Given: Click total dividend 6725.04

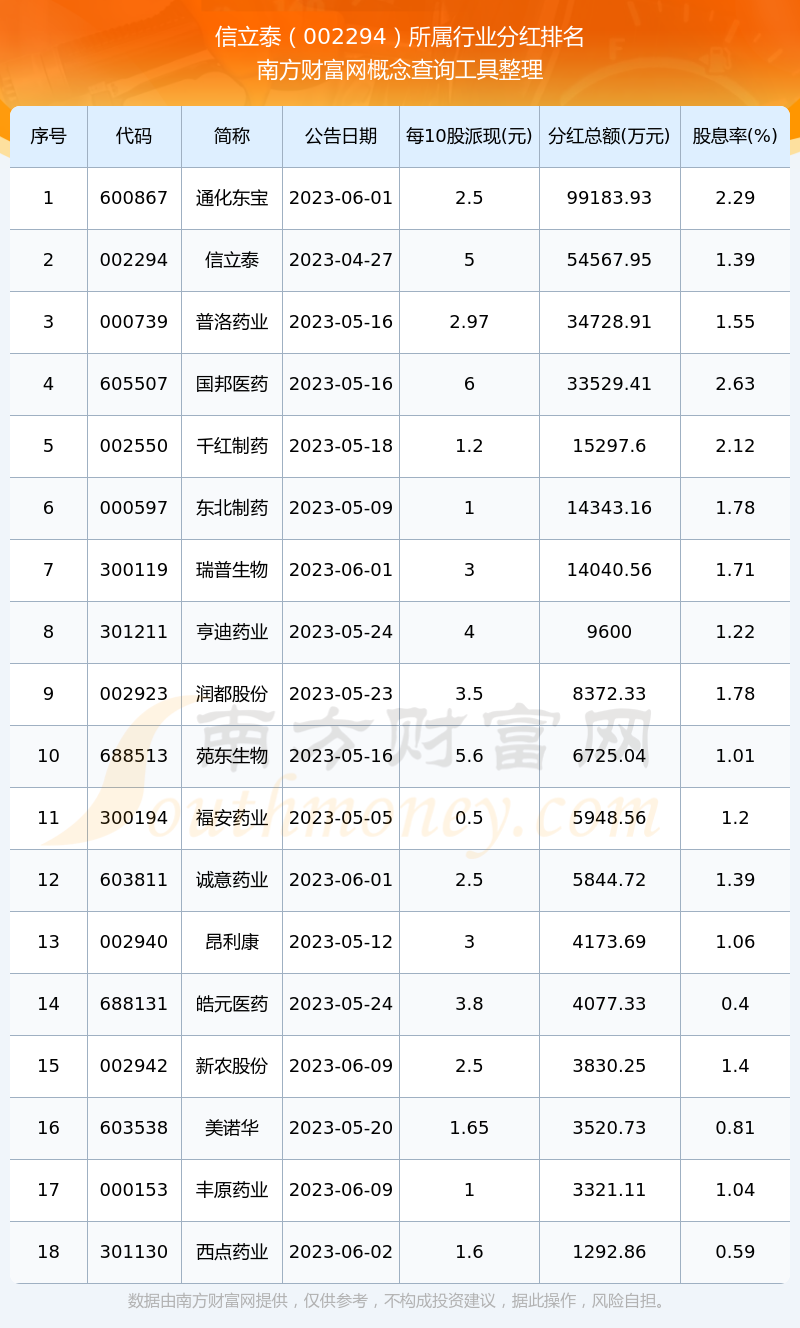Looking at the screenshot, I should [x=610, y=756].
